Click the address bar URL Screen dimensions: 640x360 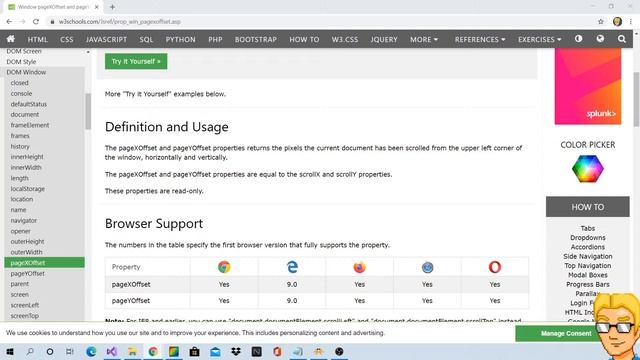pos(120,22)
